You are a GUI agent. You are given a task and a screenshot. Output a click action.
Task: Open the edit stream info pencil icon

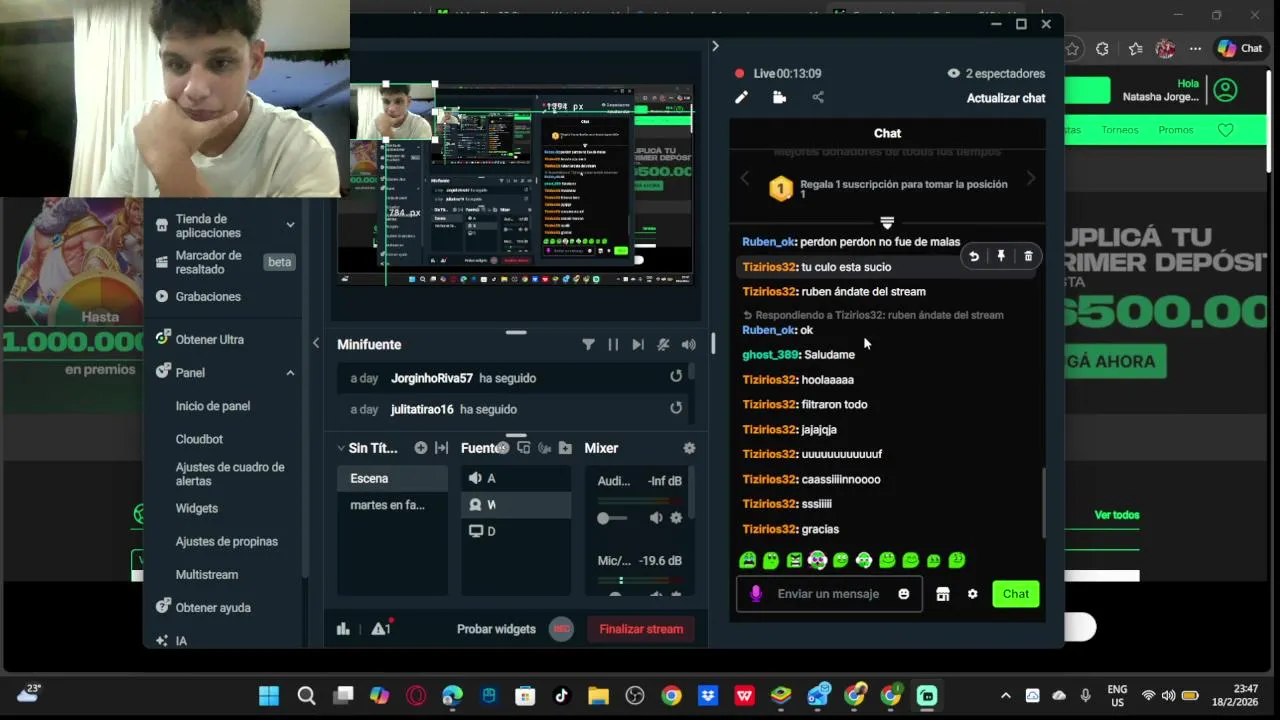click(741, 97)
